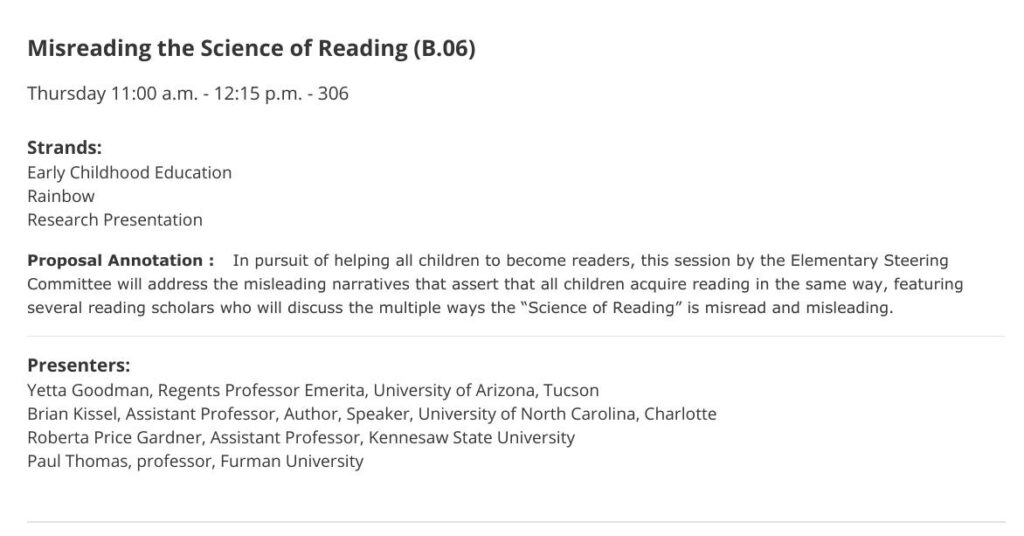Click the Presenters heading

click(x=79, y=365)
